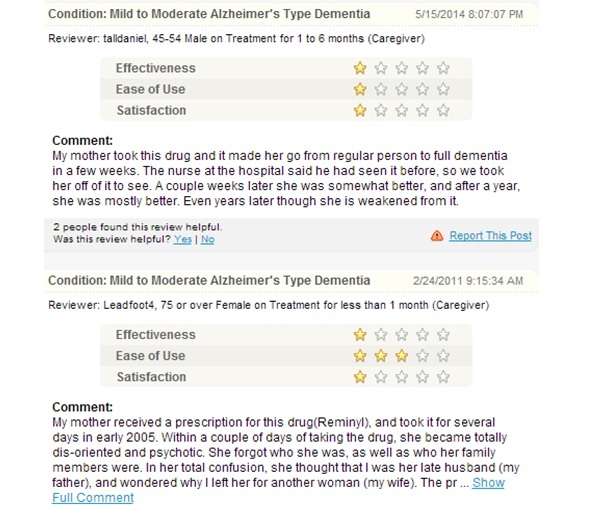Click the last empty star in Leadfoot4's Satisfaction row
Image resolution: width=600 pixels, height=509 pixels.
tap(443, 377)
